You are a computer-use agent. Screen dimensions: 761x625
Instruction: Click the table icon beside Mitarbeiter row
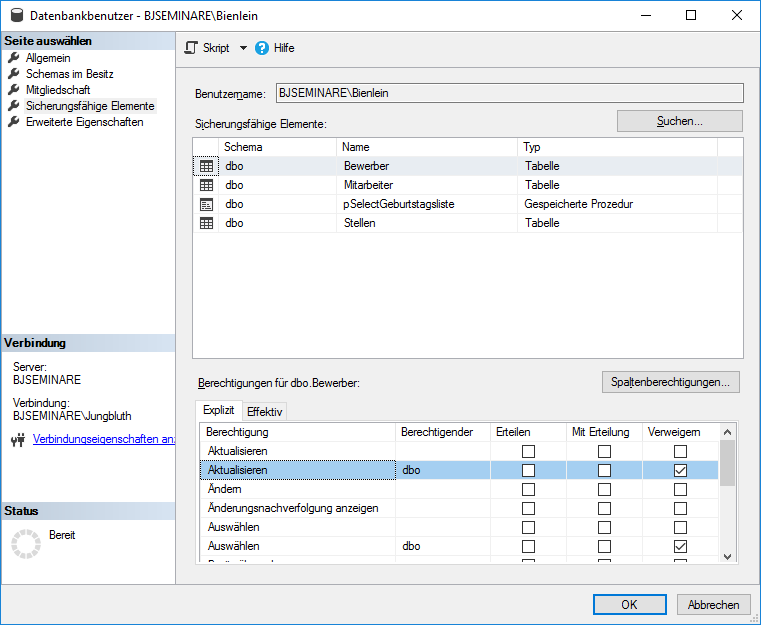coord(206,185)
